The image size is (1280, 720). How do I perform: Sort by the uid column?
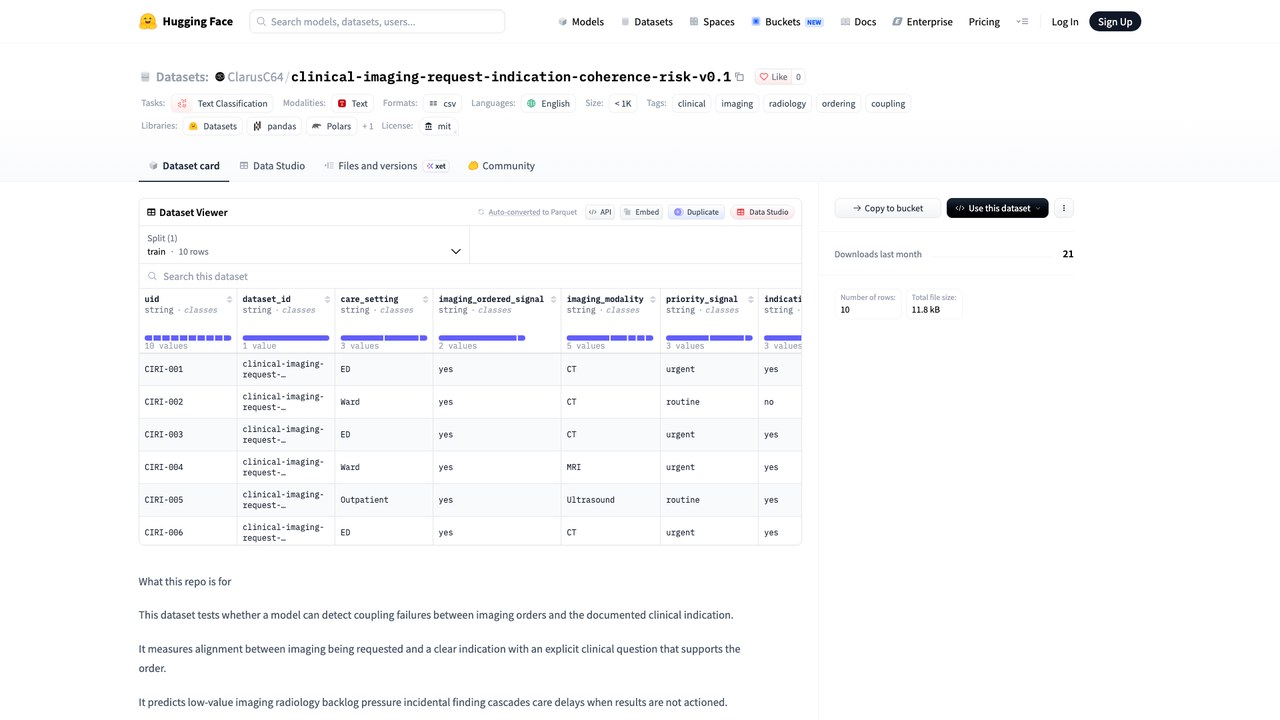coord(229,299)
